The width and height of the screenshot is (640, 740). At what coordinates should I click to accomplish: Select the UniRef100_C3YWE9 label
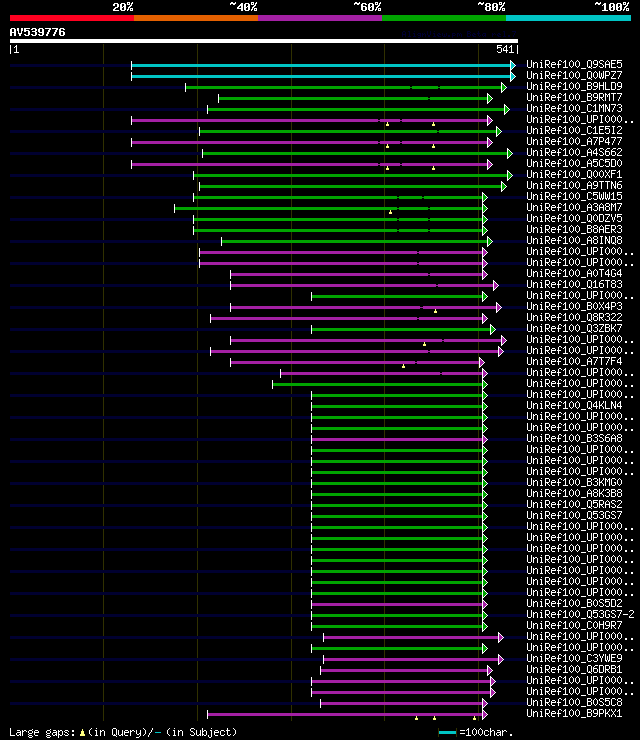click(x=574, y=658)
